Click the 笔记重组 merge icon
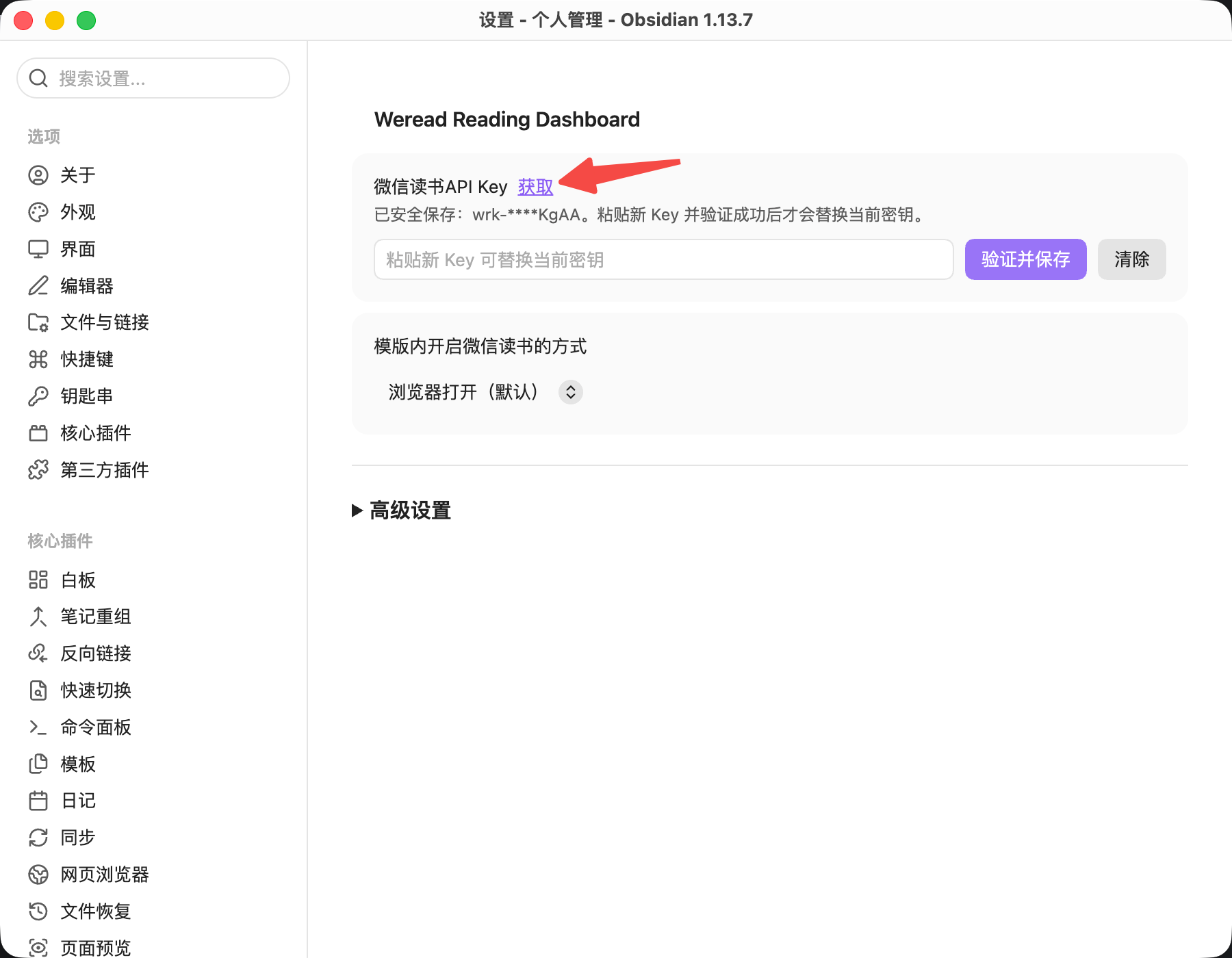Screen dimensions: 1232x958 [x=38, y=617]
